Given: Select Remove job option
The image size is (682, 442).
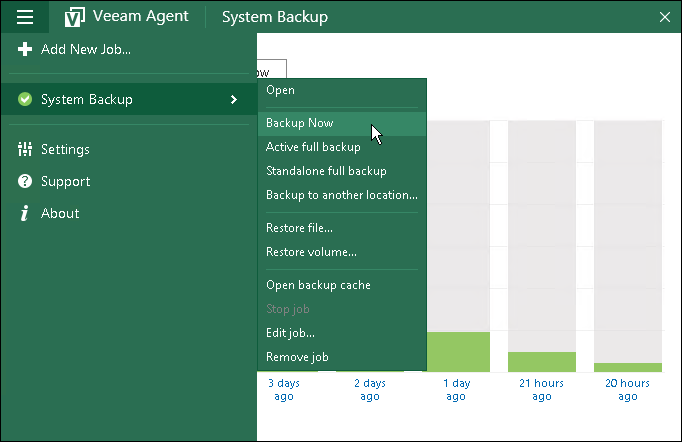Looking at the screenshot, I should coord(342,357).
